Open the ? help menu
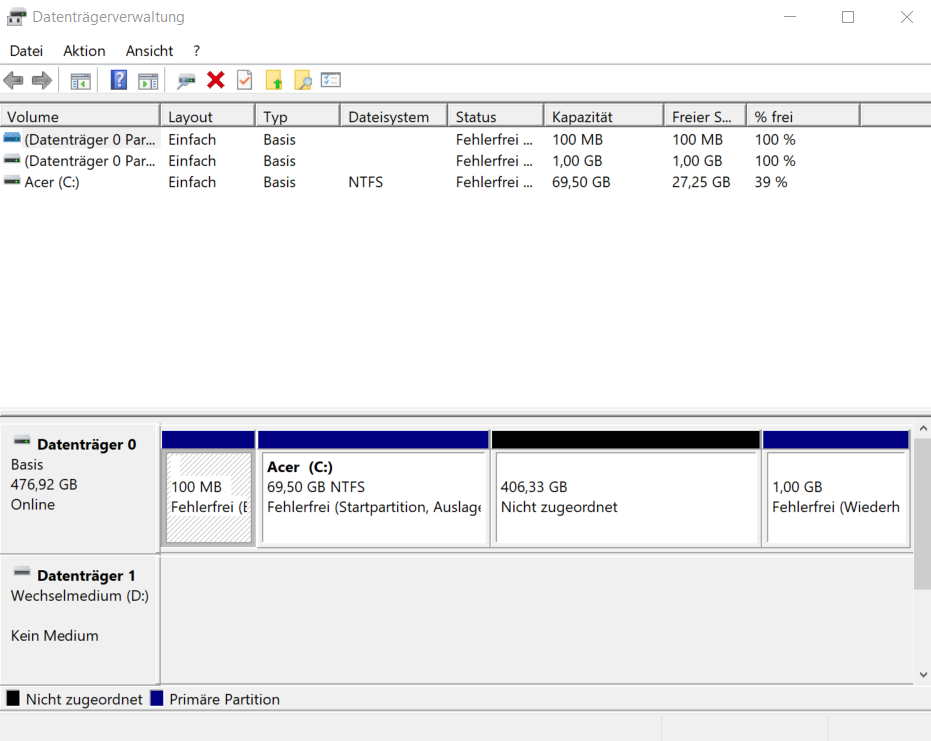931x741 pixels. point(197,51)
